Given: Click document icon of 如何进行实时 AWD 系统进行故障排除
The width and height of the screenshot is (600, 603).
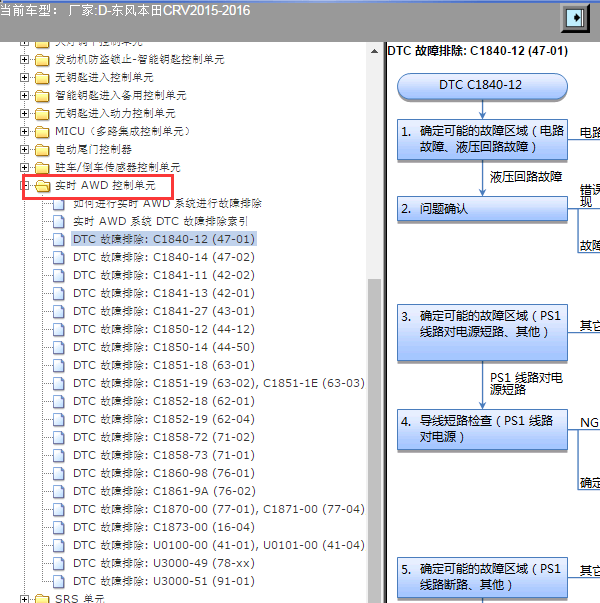Looking at the screenshot, I should coord(58,204).
